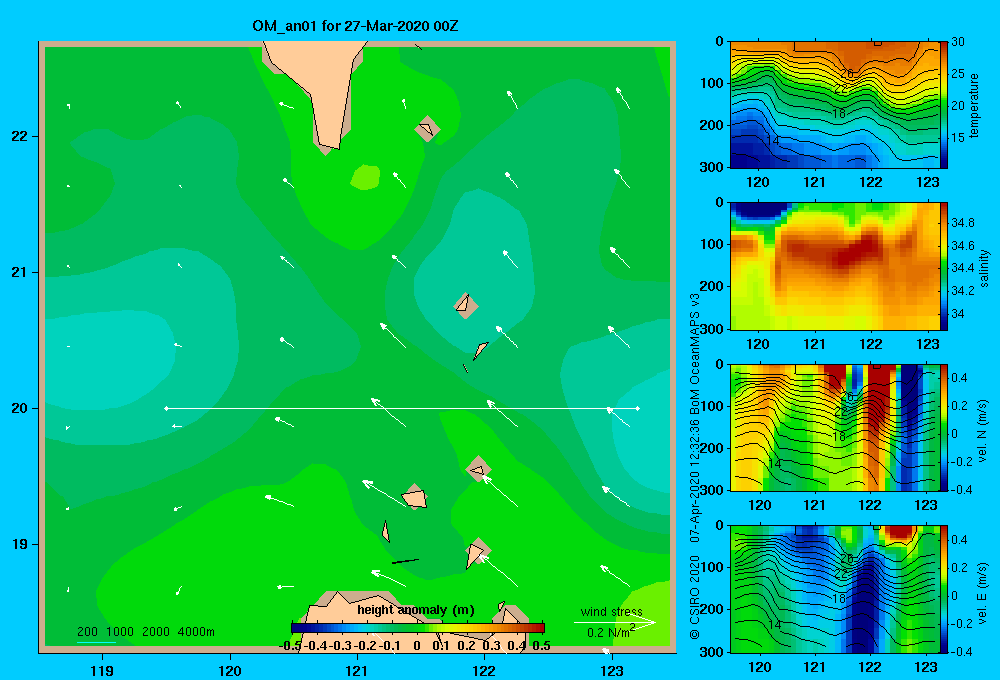The width and height of the screenshot is (1000, 680).
Task: Click longitude label 123 on main map
Action: click(x=612, y=670)
